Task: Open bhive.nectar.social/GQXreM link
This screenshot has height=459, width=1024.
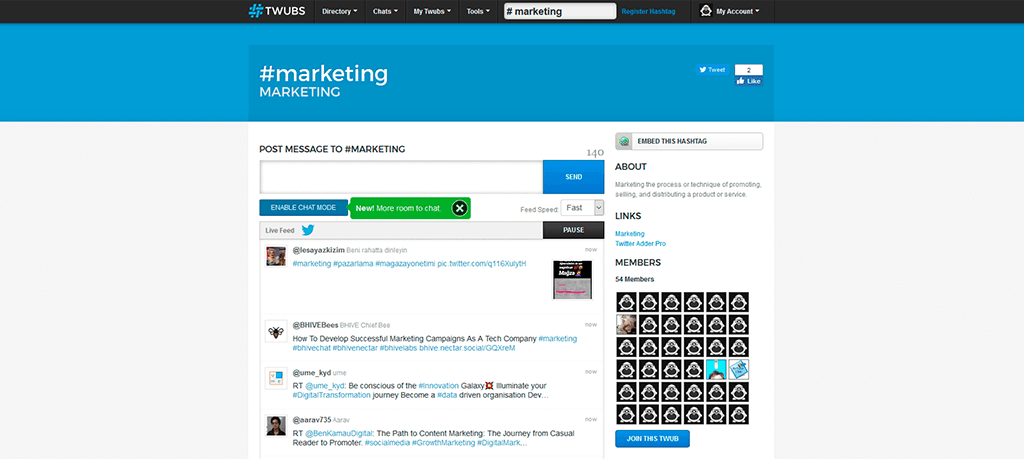Action: click(x=468, y=348)
